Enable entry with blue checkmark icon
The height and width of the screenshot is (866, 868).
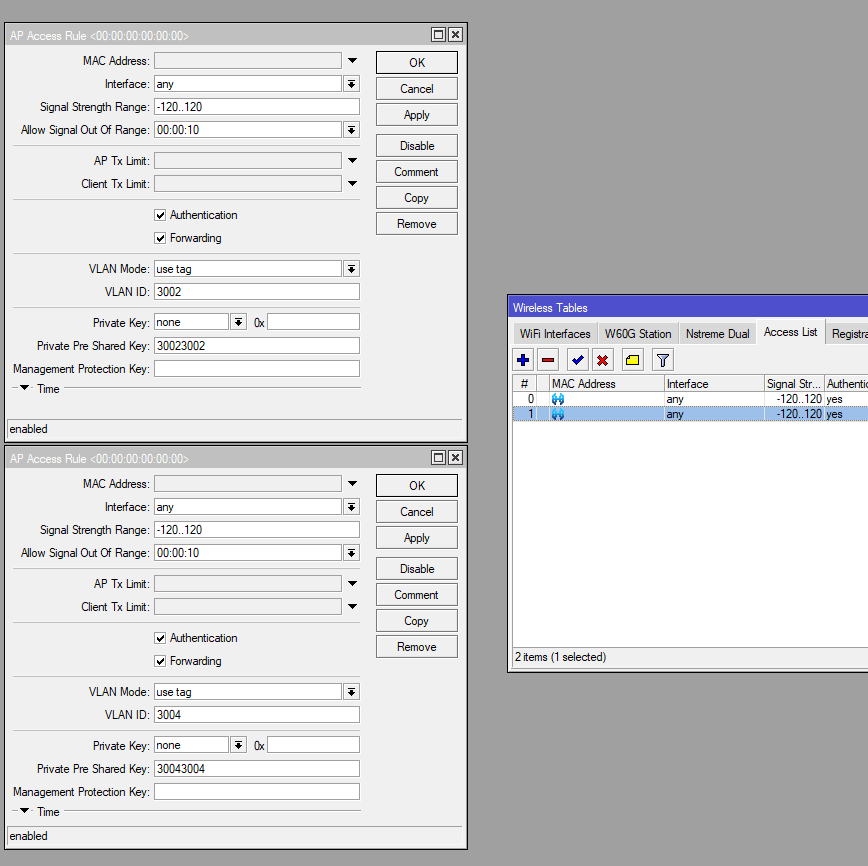(x=577, y=360)
